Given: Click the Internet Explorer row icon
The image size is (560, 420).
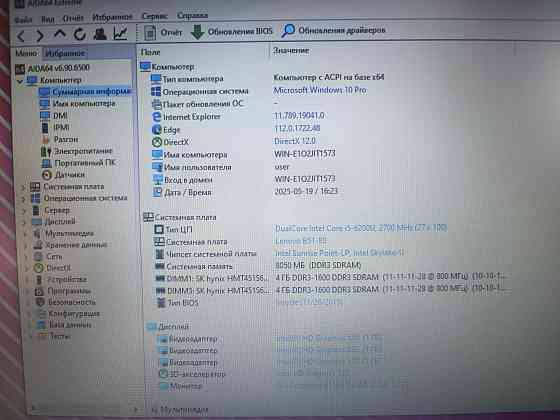Looking at the screenshot, I should [156, 117].
